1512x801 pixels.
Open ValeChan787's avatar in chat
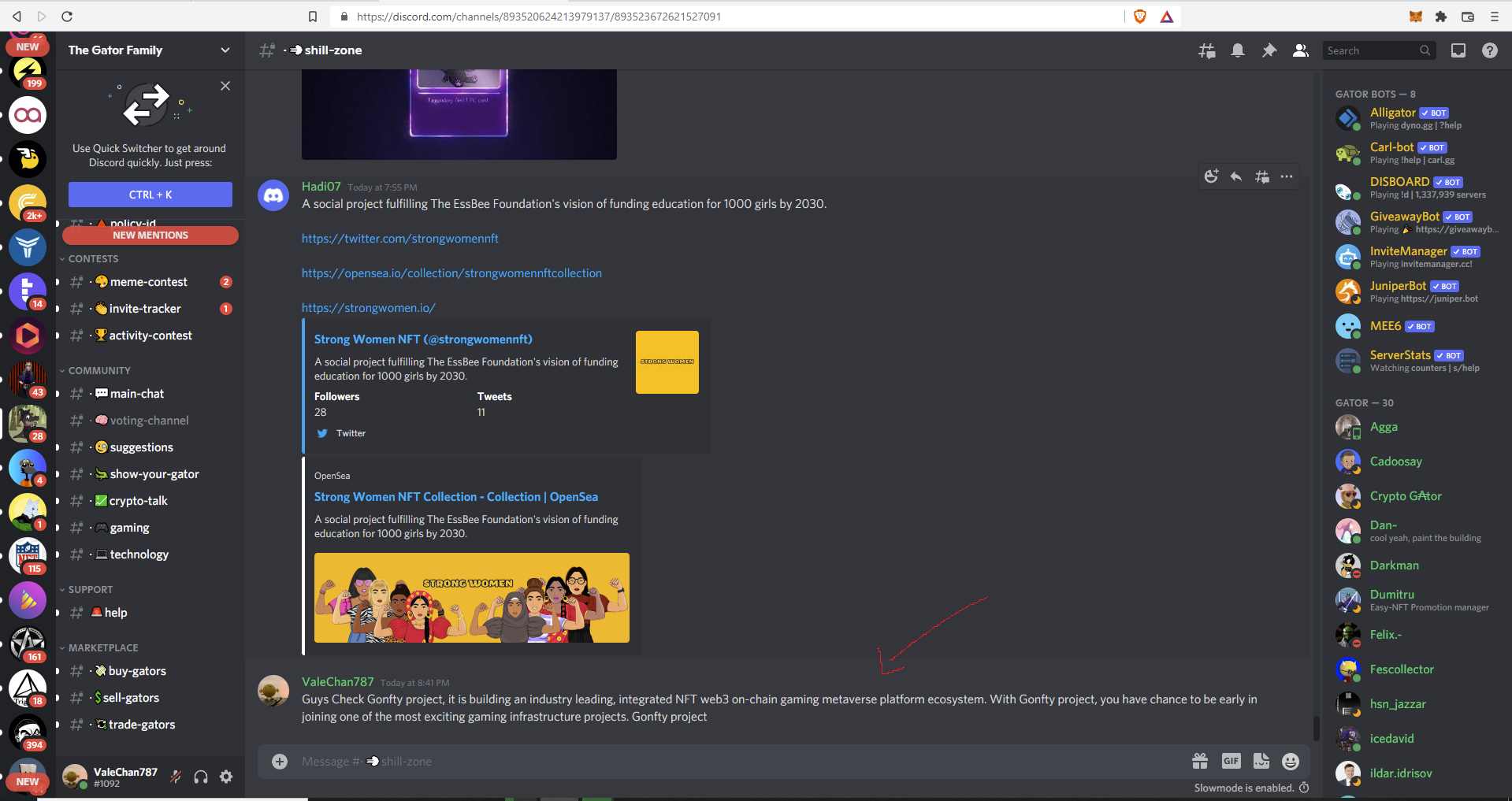point(273,691)
